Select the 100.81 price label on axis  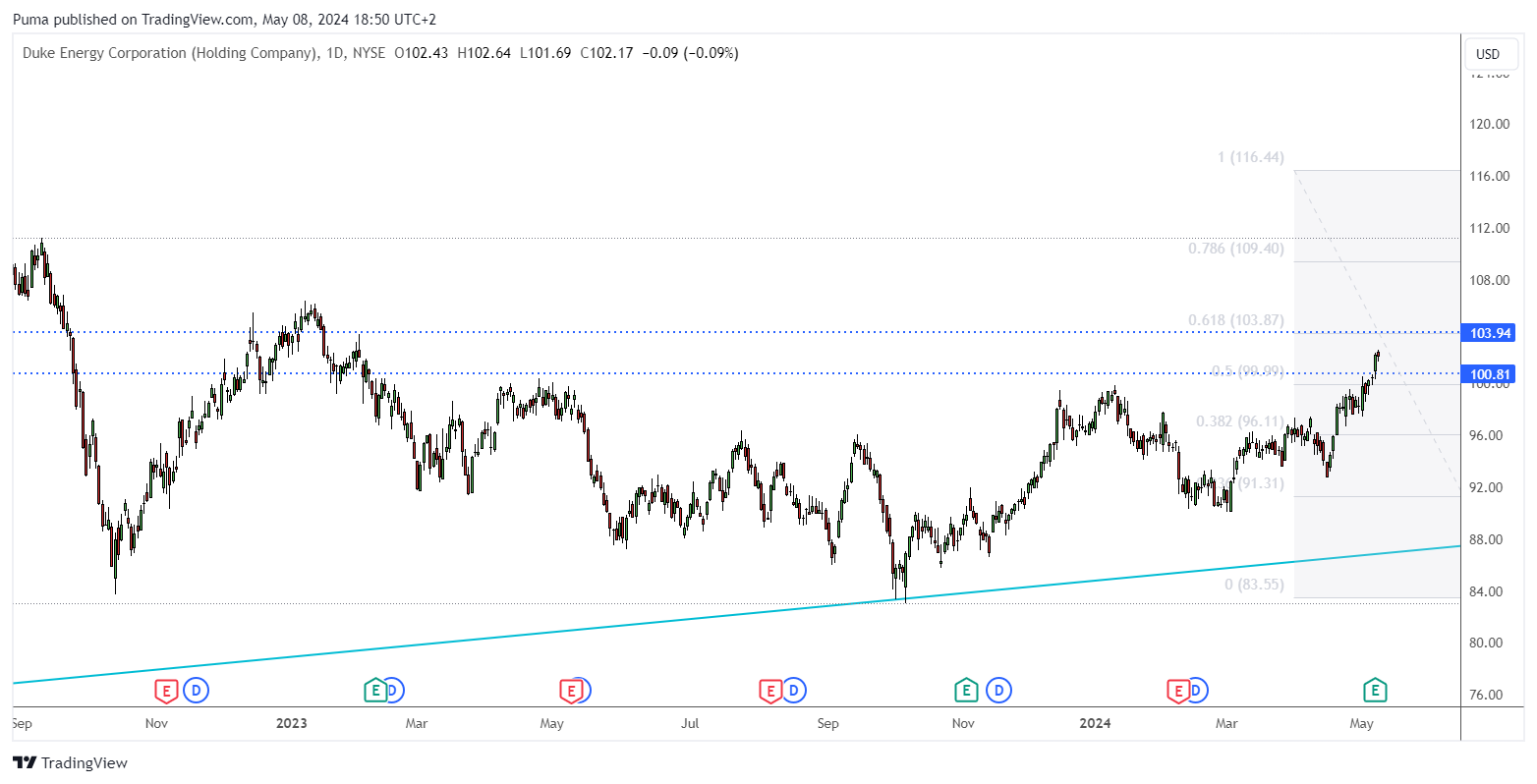tap(1488, 374)
